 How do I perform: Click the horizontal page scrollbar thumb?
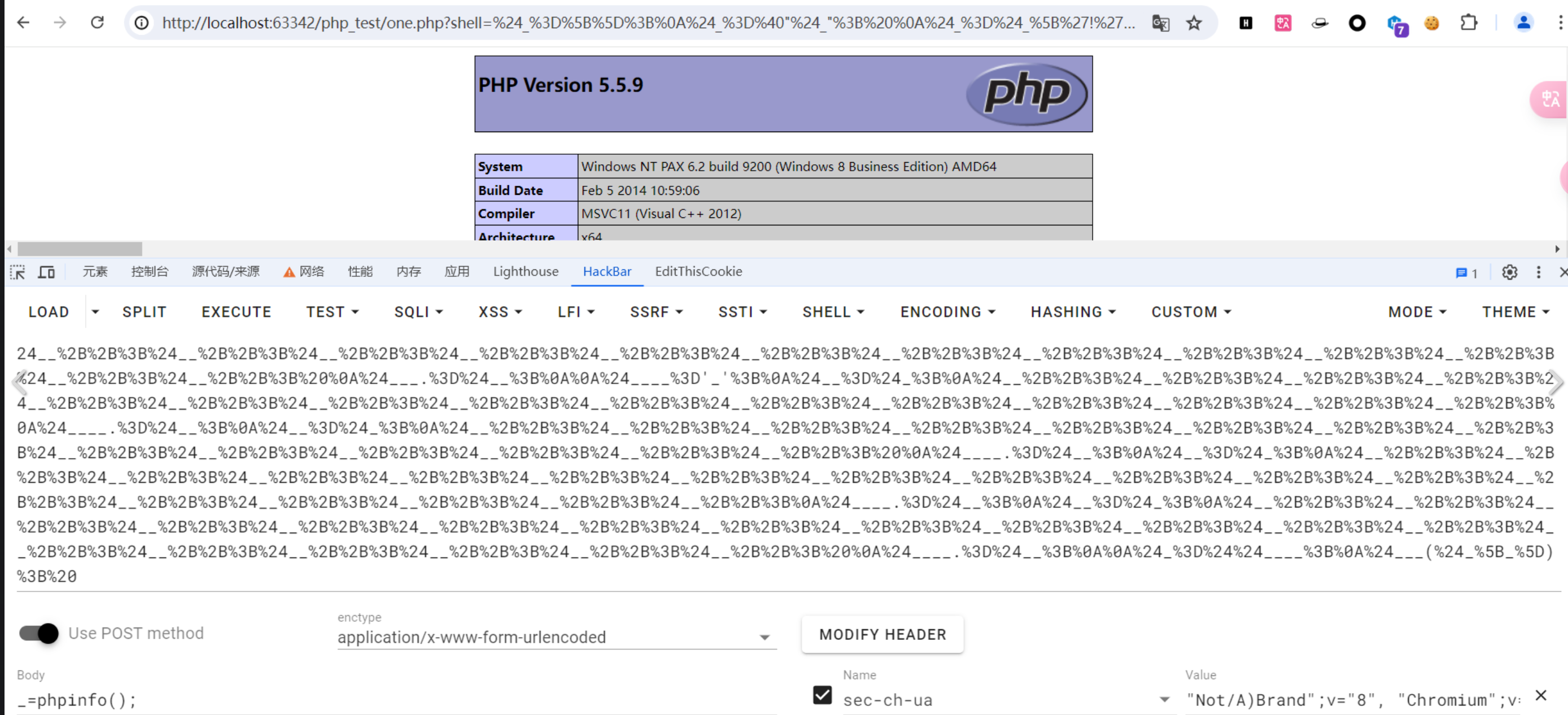point(80,249)
